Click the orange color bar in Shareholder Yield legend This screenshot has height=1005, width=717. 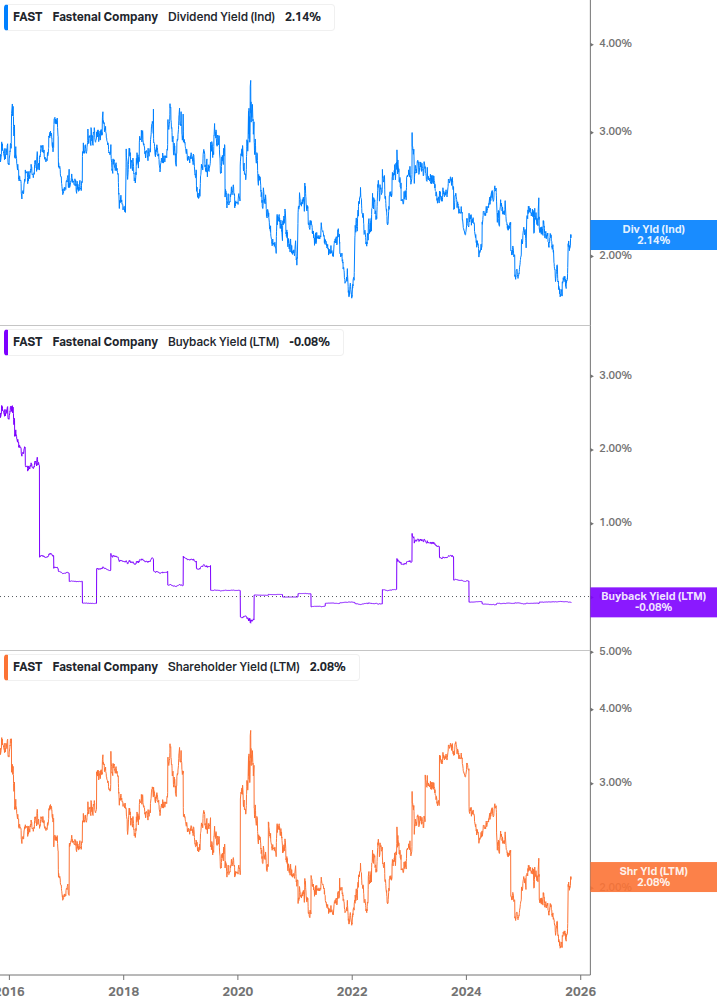click(x=6, y=667)
